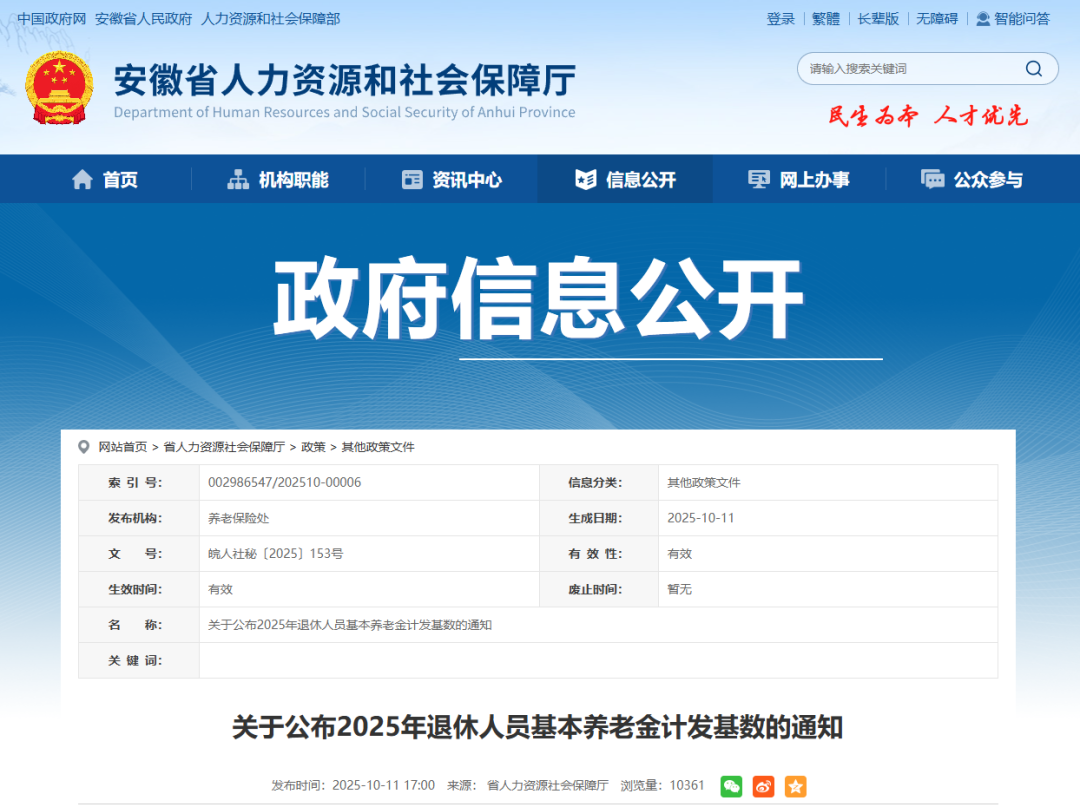Click the search magnifier icon
The image size is (1080, 807).
coord(1033,69)
